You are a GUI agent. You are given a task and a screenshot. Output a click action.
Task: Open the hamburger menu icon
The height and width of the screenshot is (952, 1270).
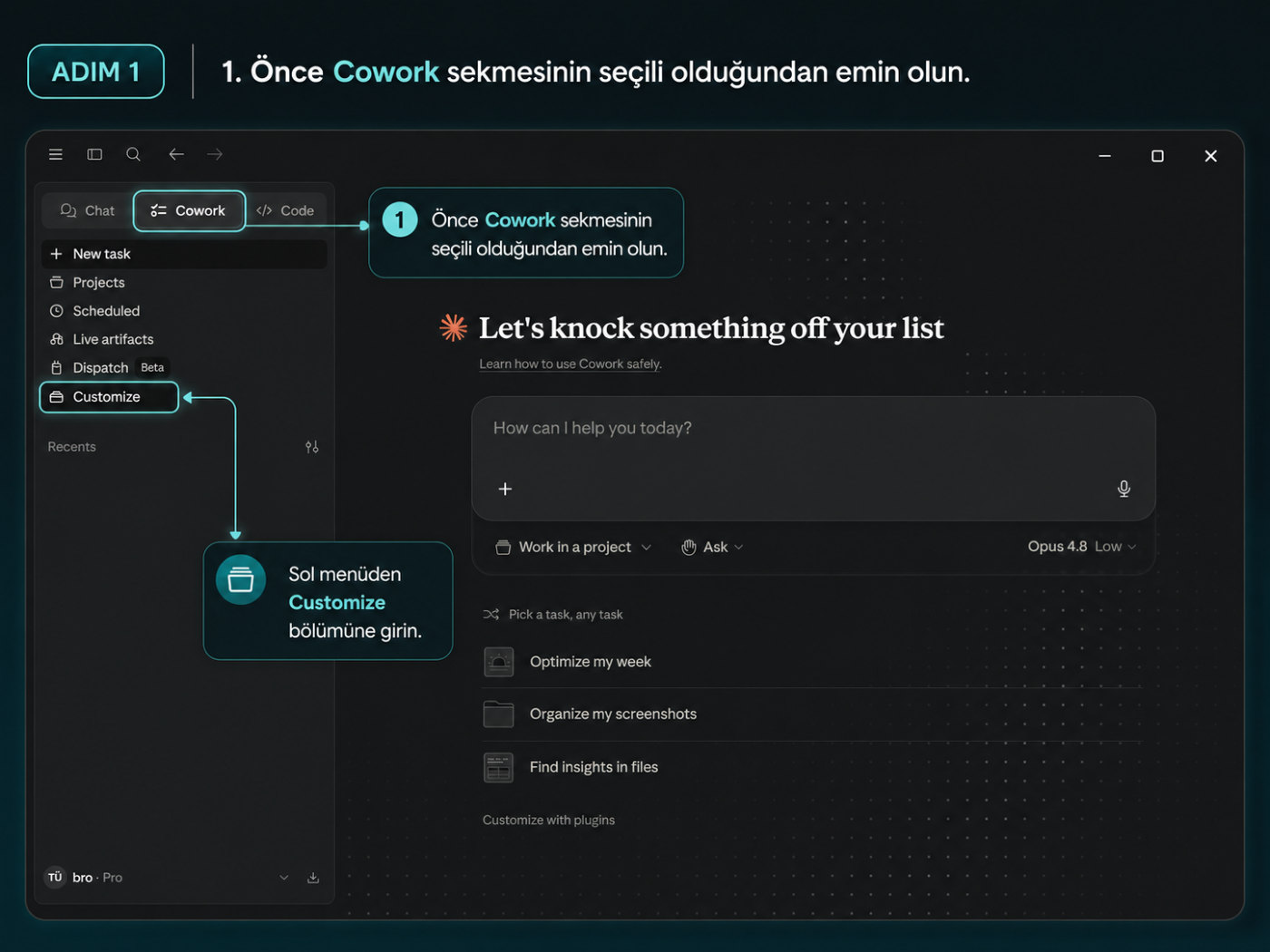click(x=55, y=154)
